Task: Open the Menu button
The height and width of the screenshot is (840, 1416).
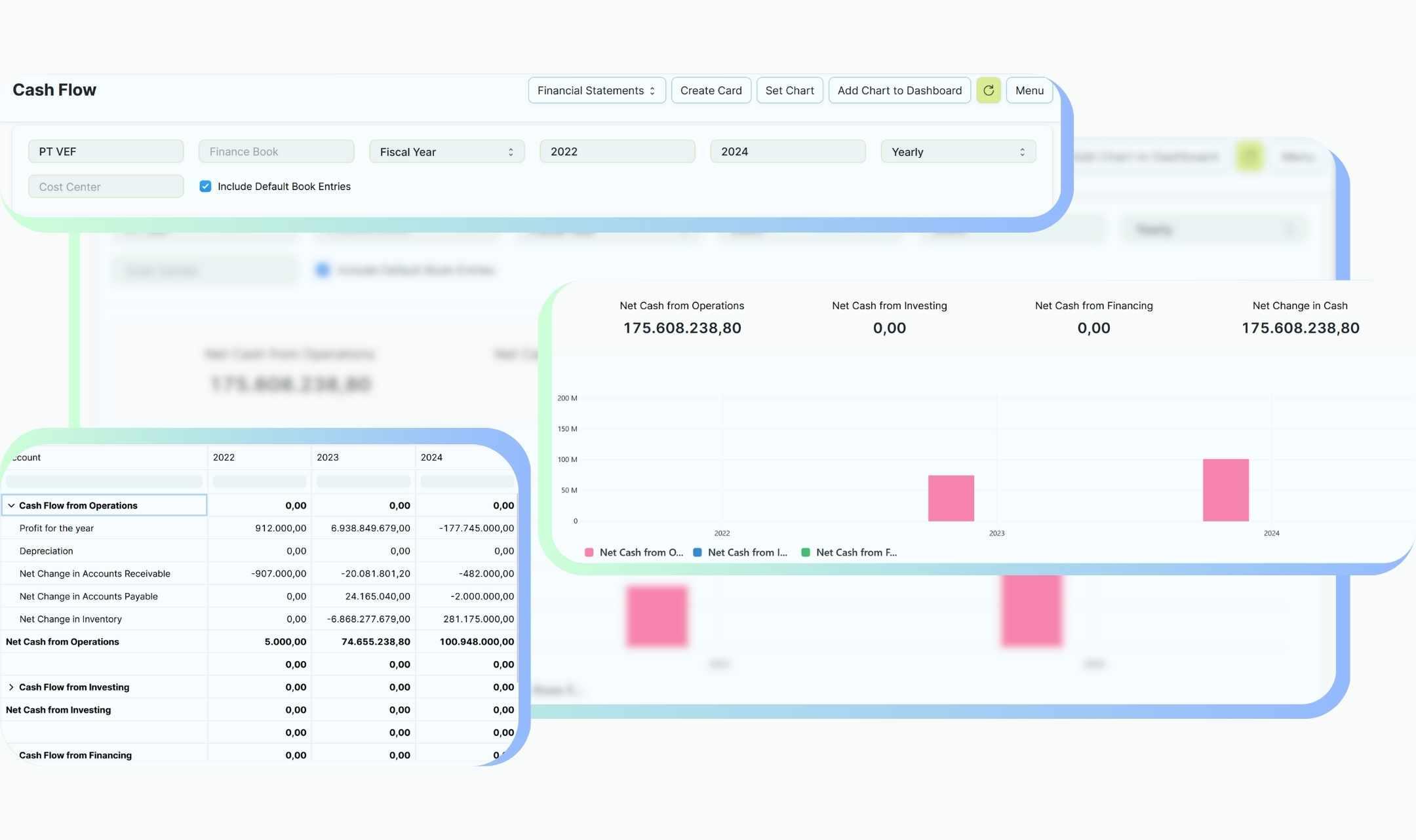Action: tap(1029, 90)
